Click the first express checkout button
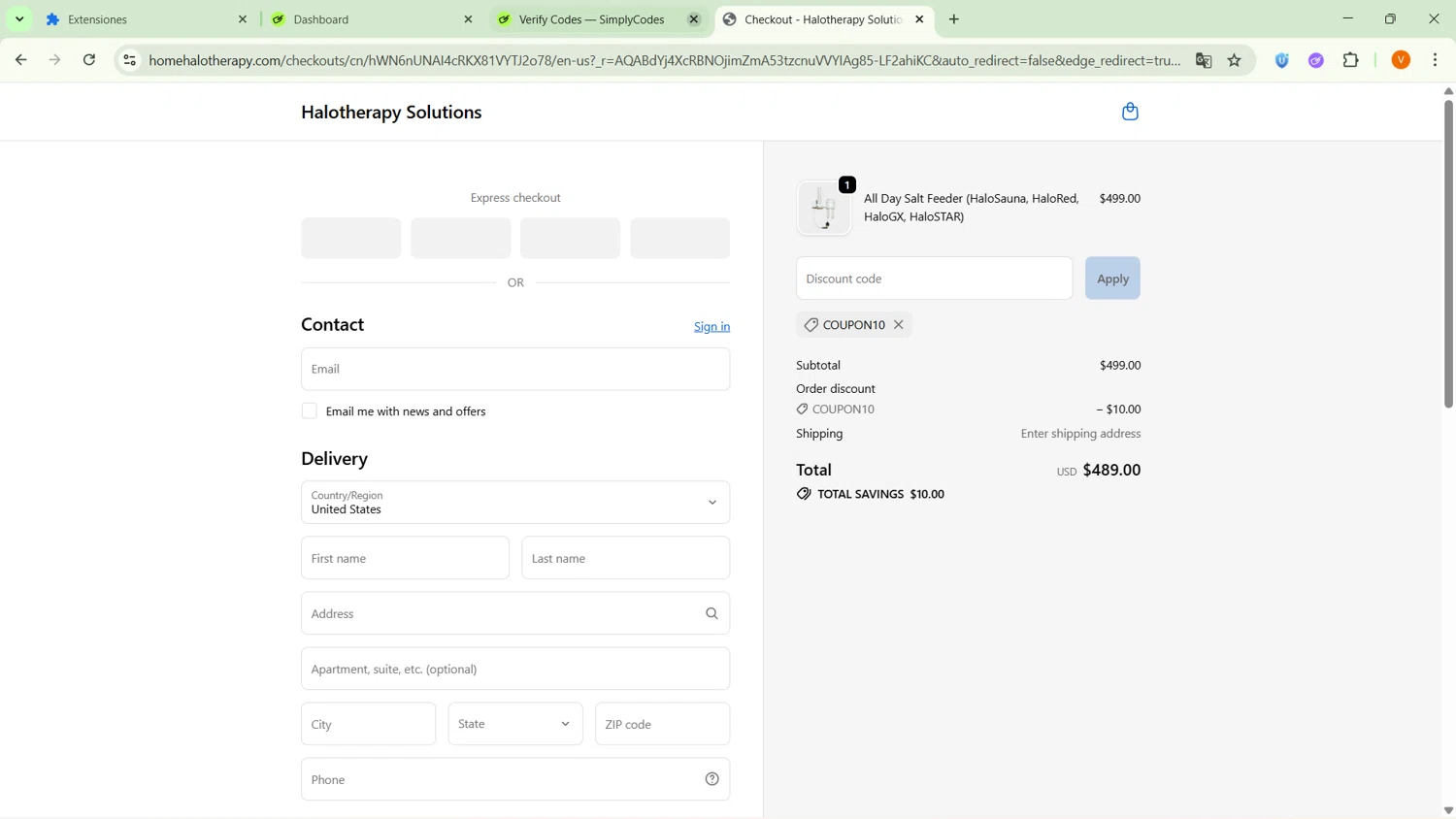 [x=350, y=238]
